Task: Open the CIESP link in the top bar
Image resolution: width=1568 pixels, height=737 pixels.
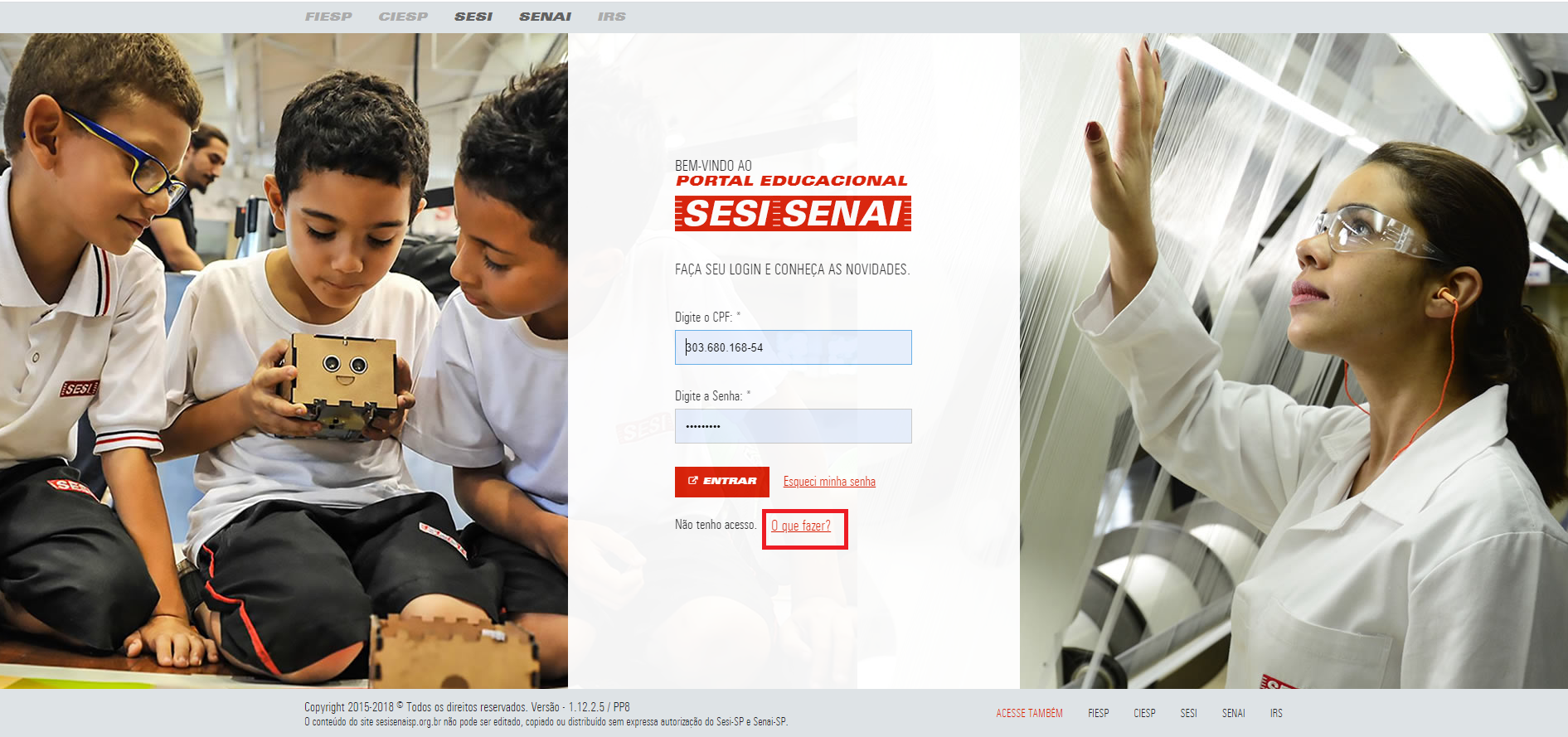Action: pyautogui.click(x=403, y=17)
